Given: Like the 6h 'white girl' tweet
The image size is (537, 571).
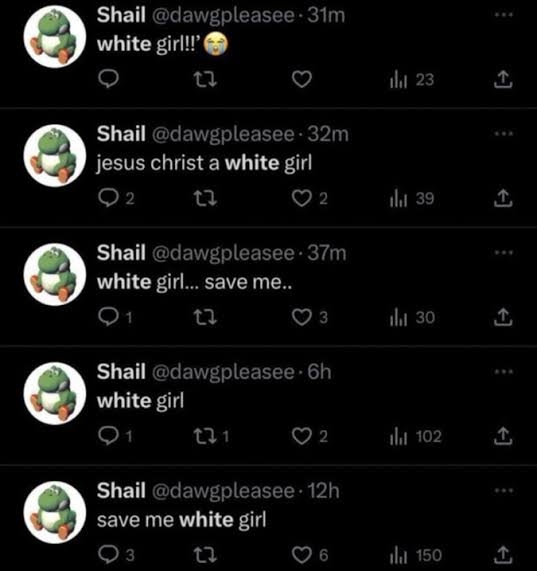Looking at the screenshot, I should click(301, 436).
